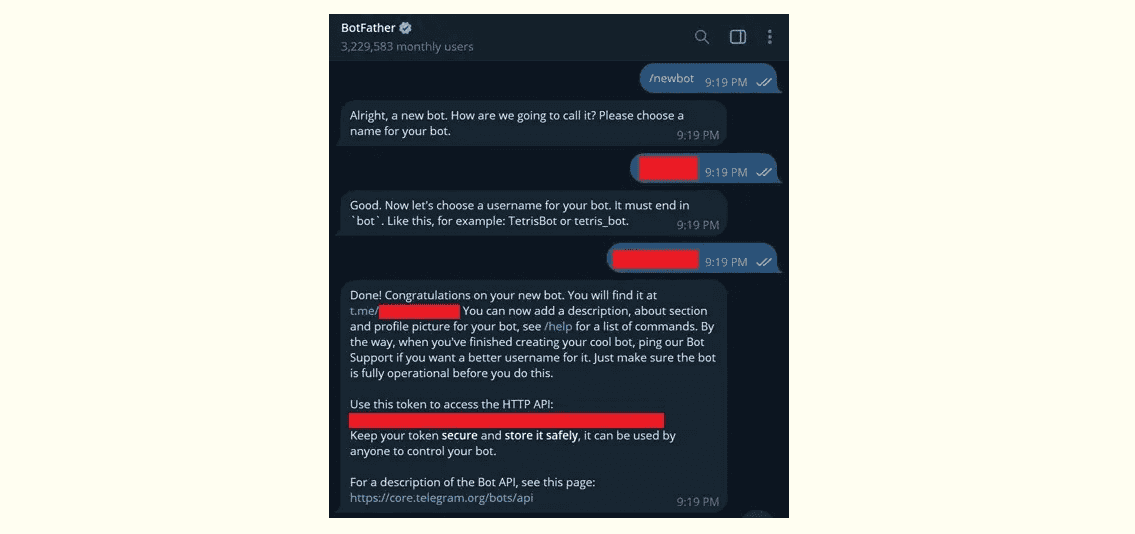Viewport: 1135px width, 534px height.
Task: Open the /help command link
Action: [x=558, y=326]
